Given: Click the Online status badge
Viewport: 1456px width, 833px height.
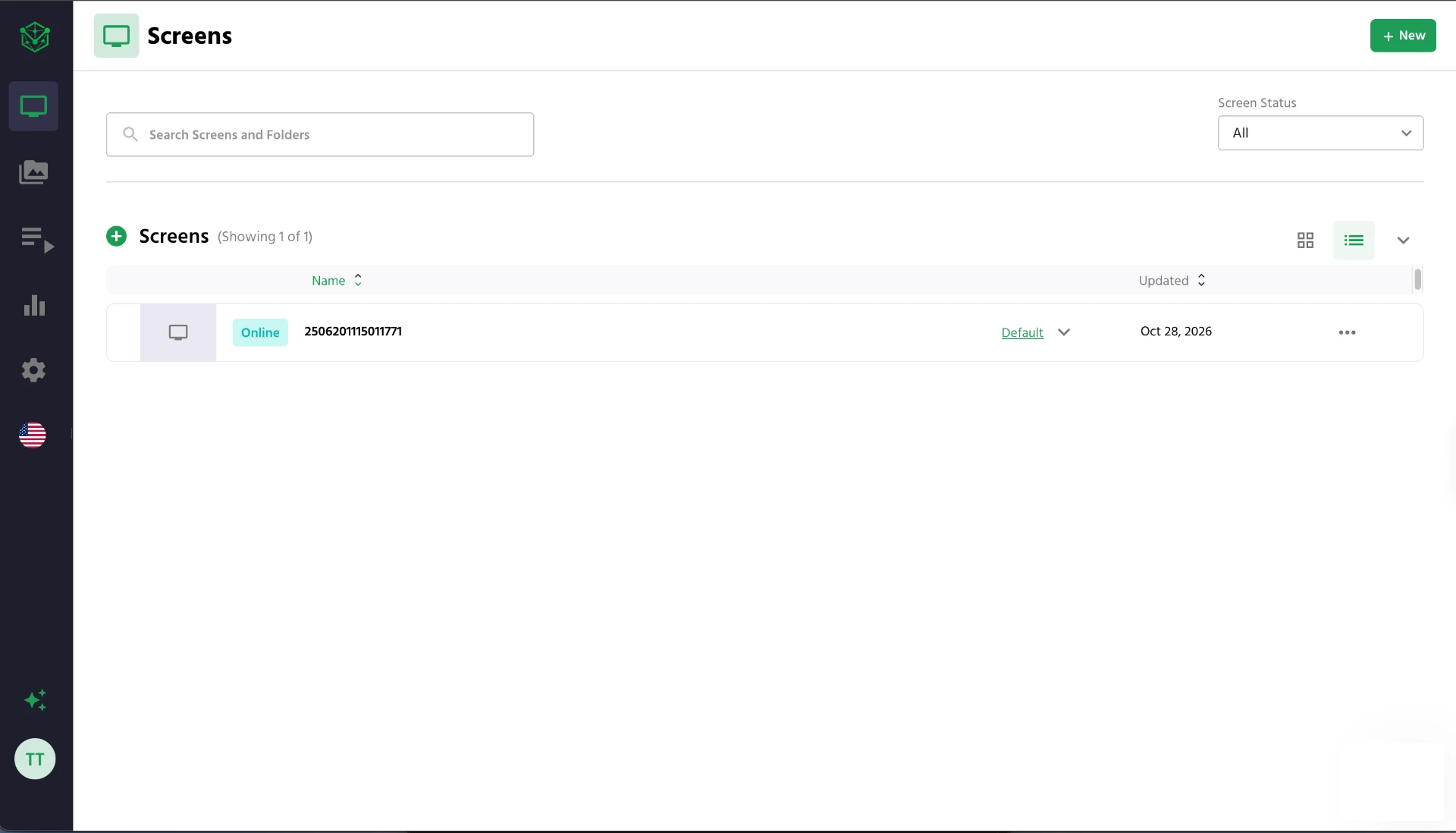Looking at the screenshot, I should pyautogui.click(x=260, y=332).
